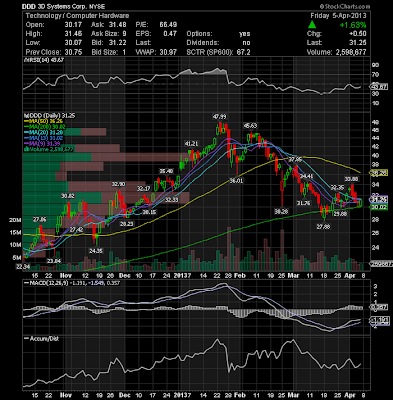Click the Accum/Dist indicator label

tap(42, 338)
